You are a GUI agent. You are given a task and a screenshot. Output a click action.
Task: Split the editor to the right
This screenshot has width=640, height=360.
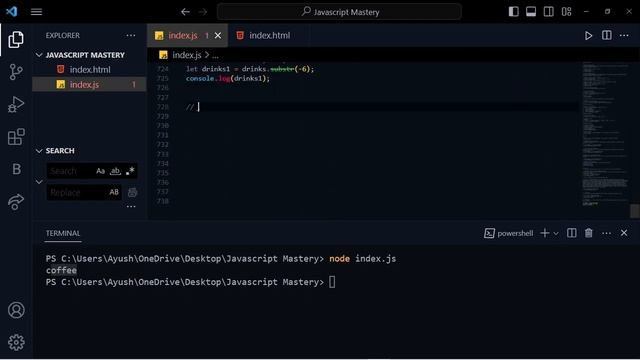click(607, 36)
